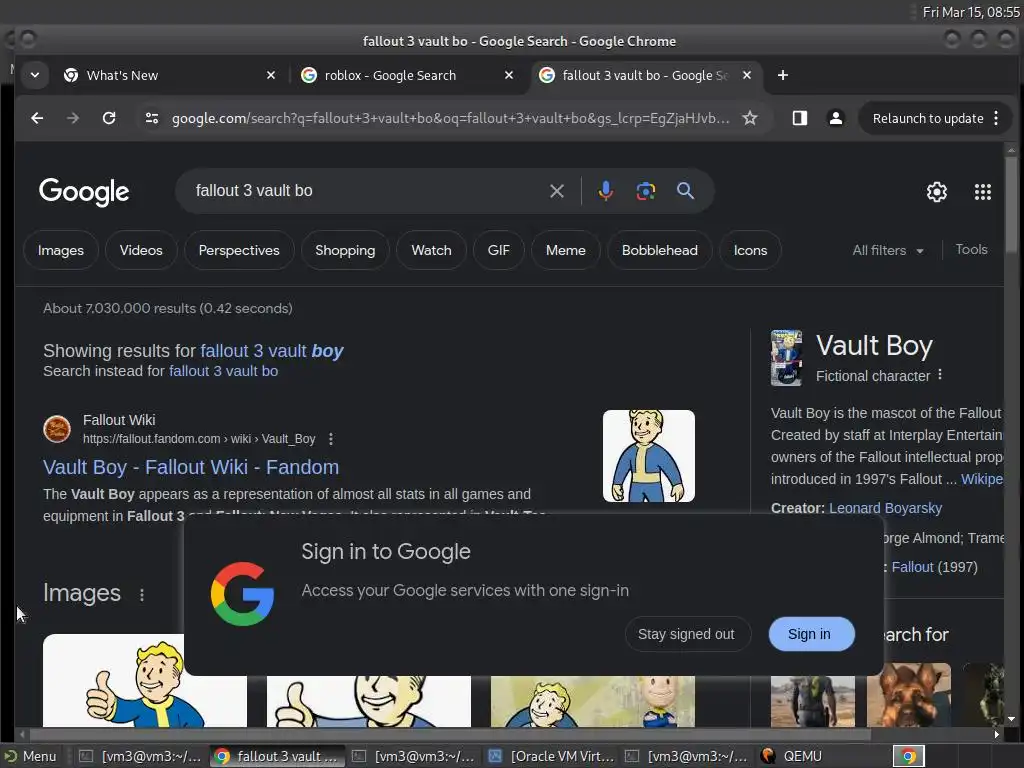Open the Fallout (1997) link

tap(912, 567)
